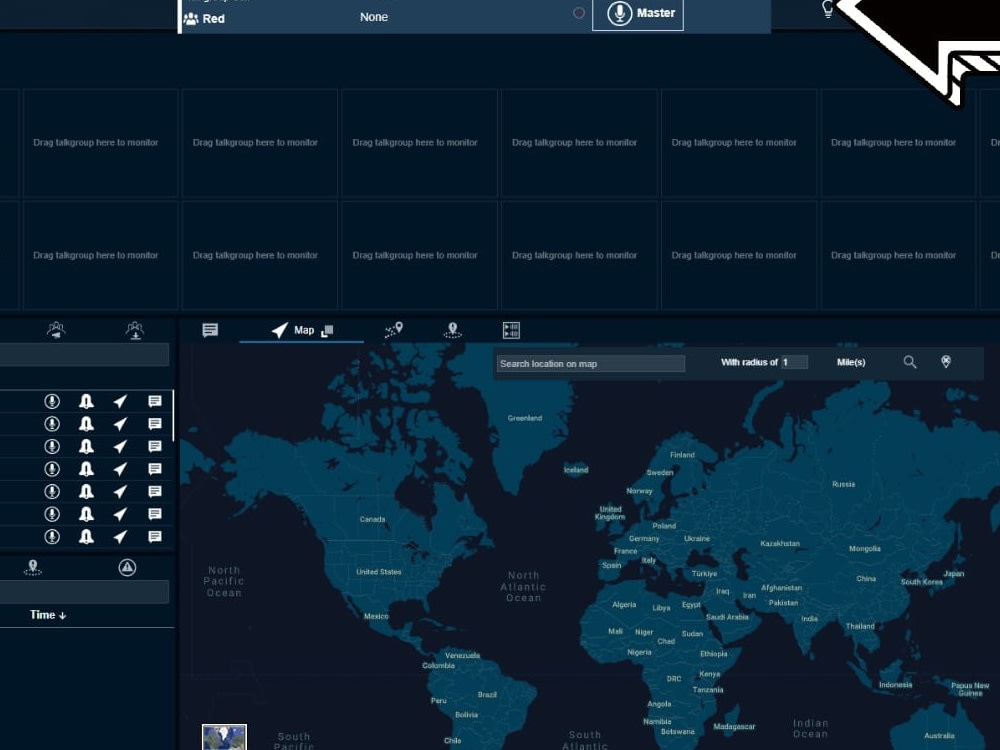Viewport: 1000px width, 750px height.
Task: Click United States label on map
Action: coord(379,572)
